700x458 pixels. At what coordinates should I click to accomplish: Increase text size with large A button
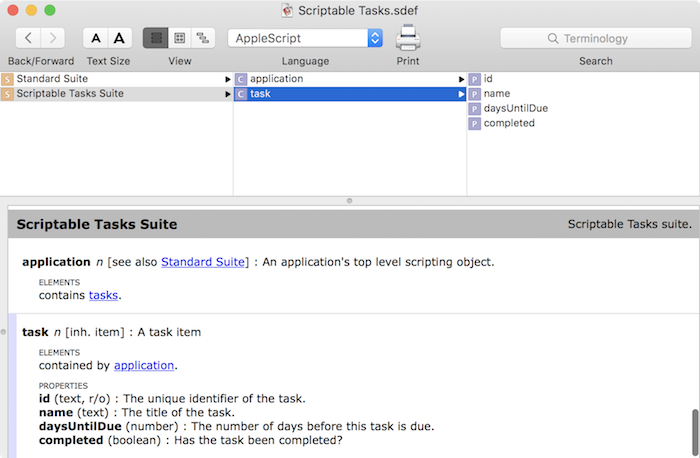pos(120,38)
